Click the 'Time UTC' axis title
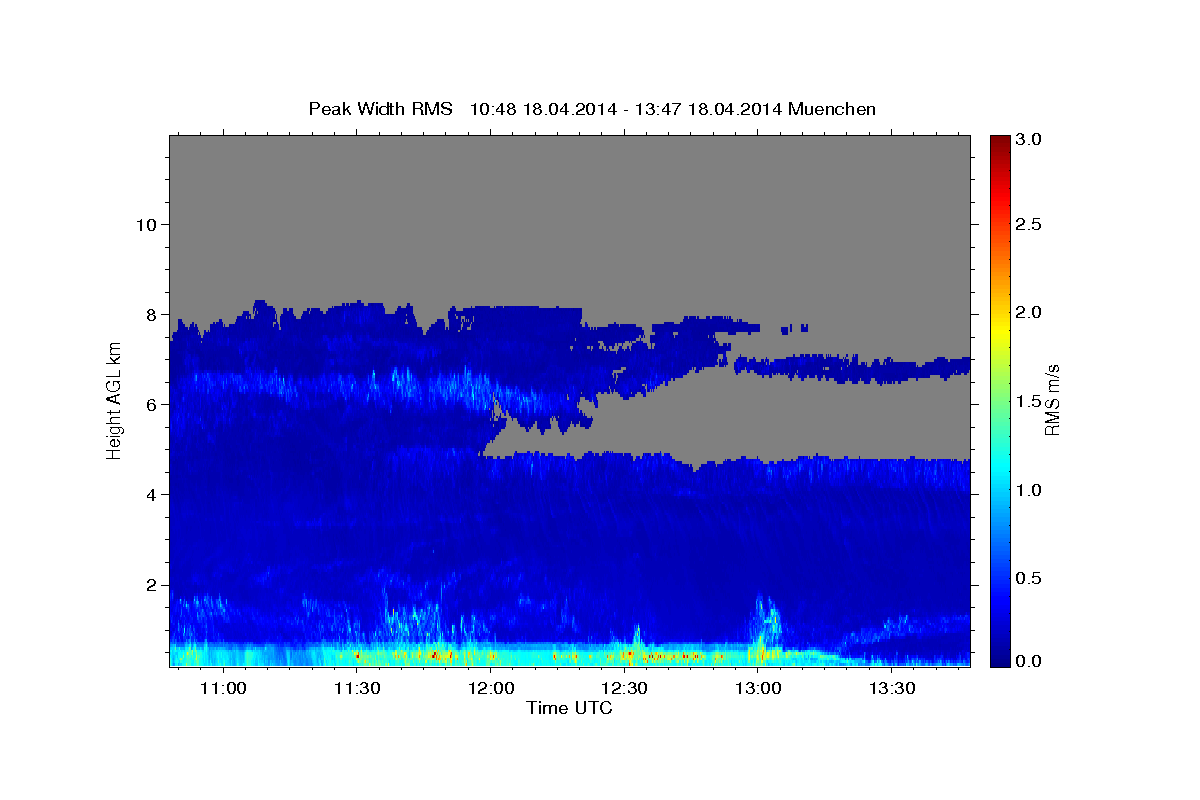Image resolution: width=1200 pixels, height=800 pixels. (569, 708)
